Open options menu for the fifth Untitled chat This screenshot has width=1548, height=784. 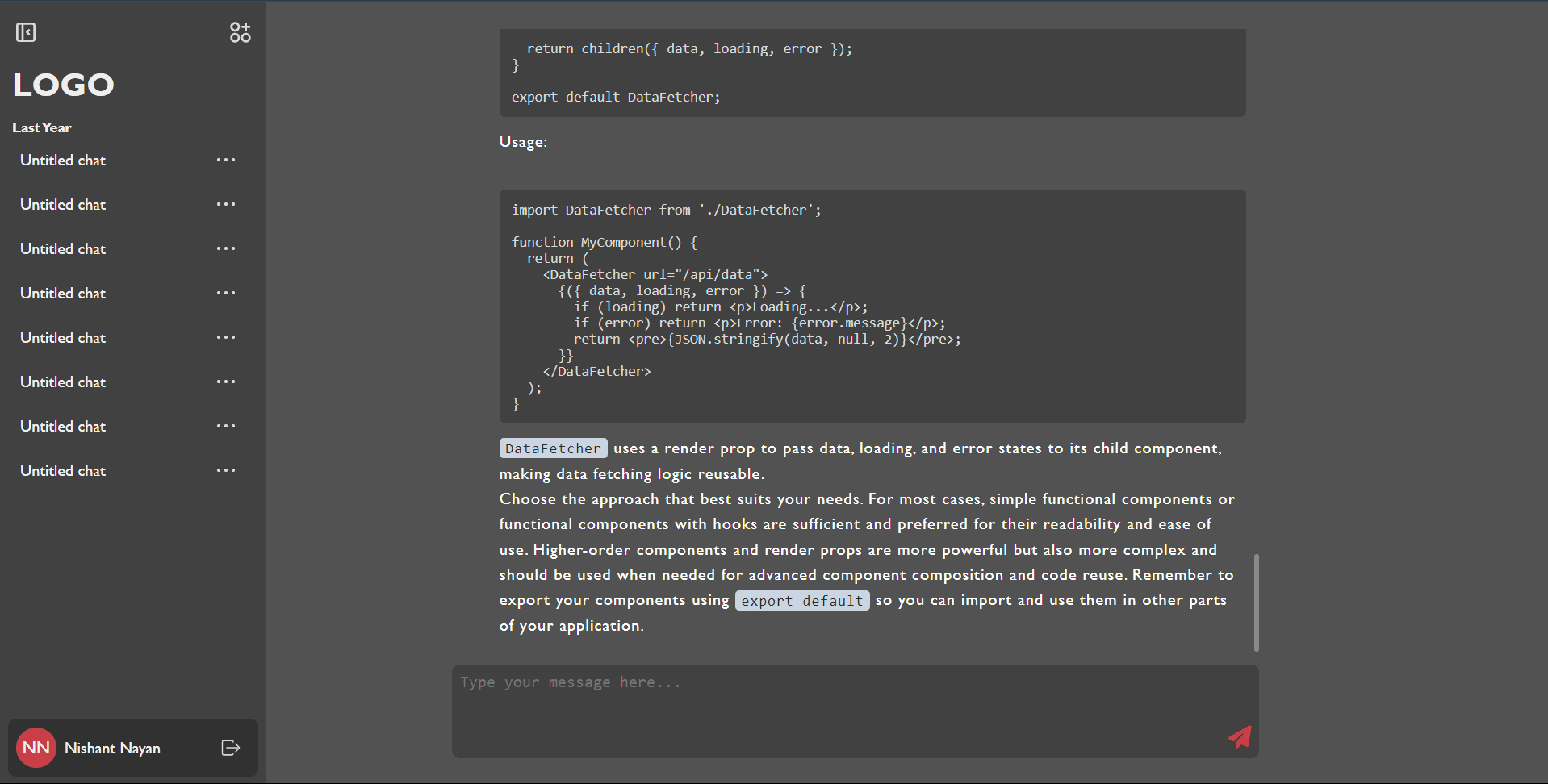click(226, 337)
